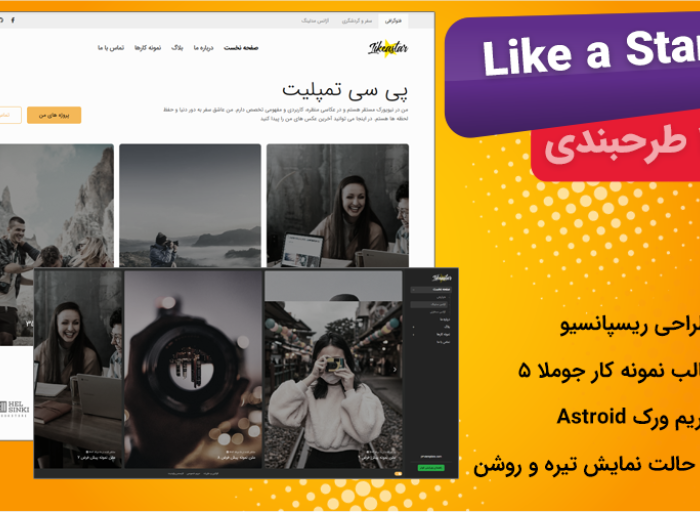This screenshot has height=512, width=700.
Task: Select the highlighted second sub-item under صفحه نخست in the dark sidebar
Action: (431, 304)
